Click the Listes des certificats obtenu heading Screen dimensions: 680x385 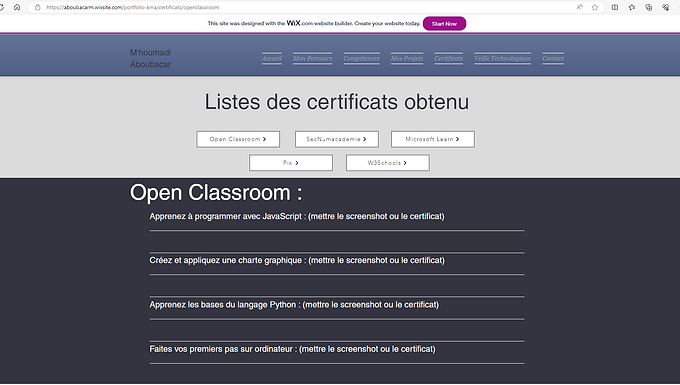tap(337, 102)
